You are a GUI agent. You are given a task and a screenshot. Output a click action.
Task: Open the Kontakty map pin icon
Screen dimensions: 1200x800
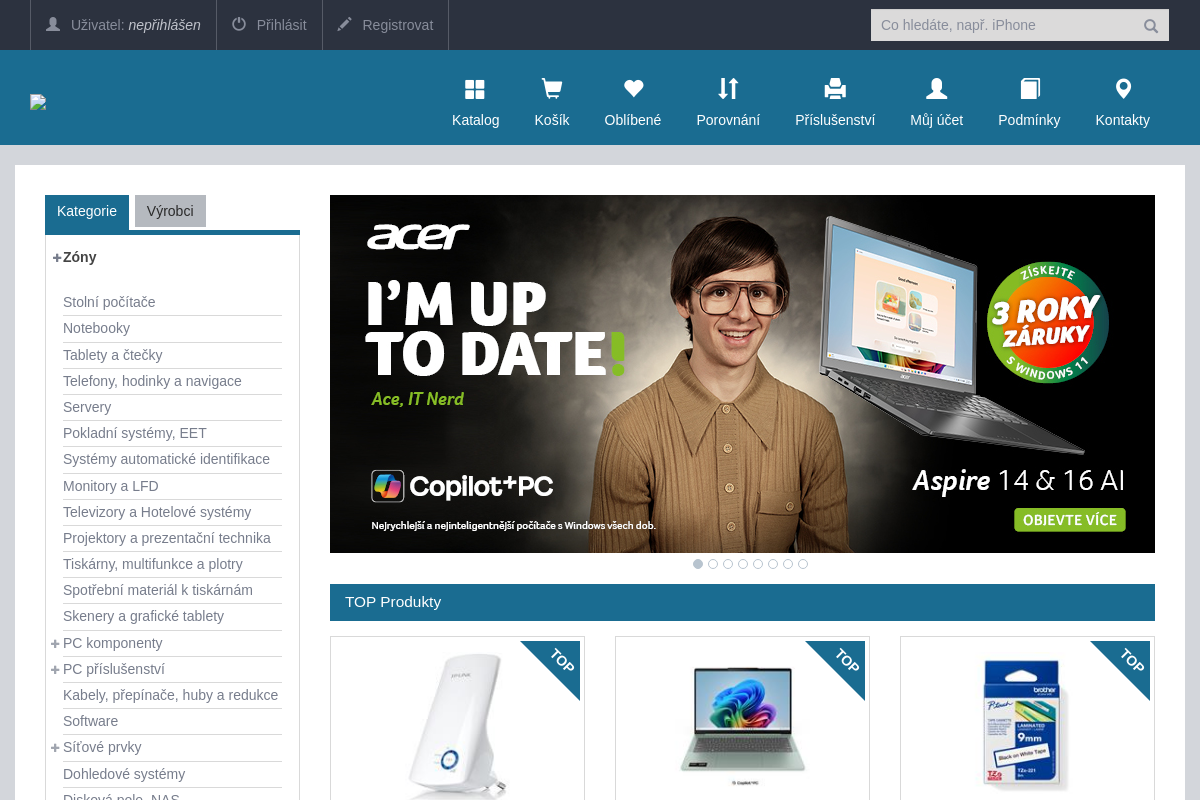point(1123,89)
